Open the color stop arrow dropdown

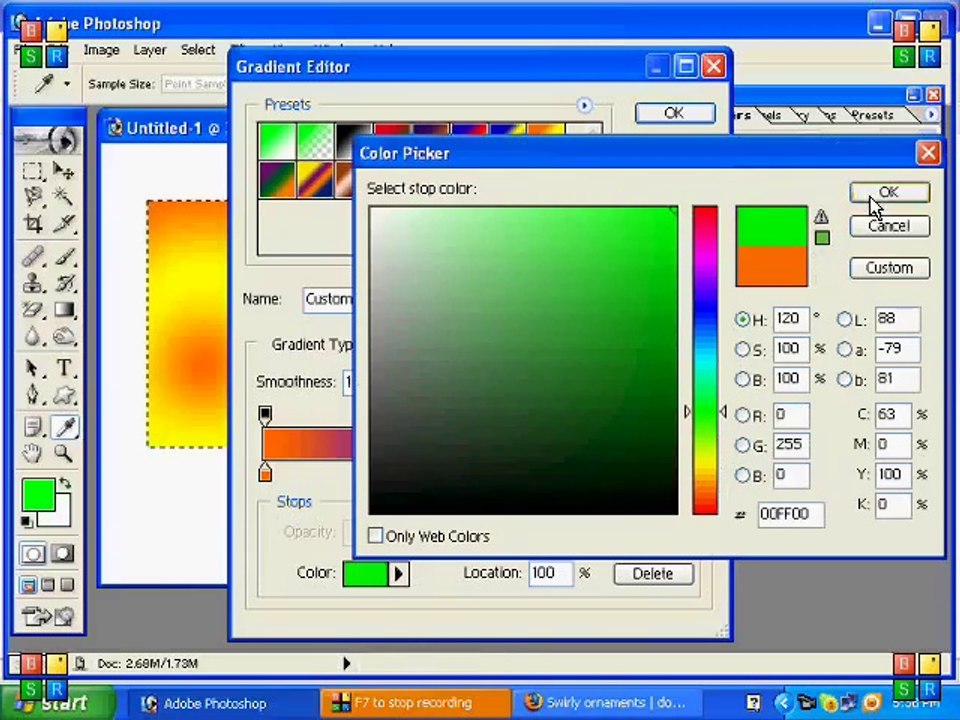pyautogui.click(x=399, y=574)
